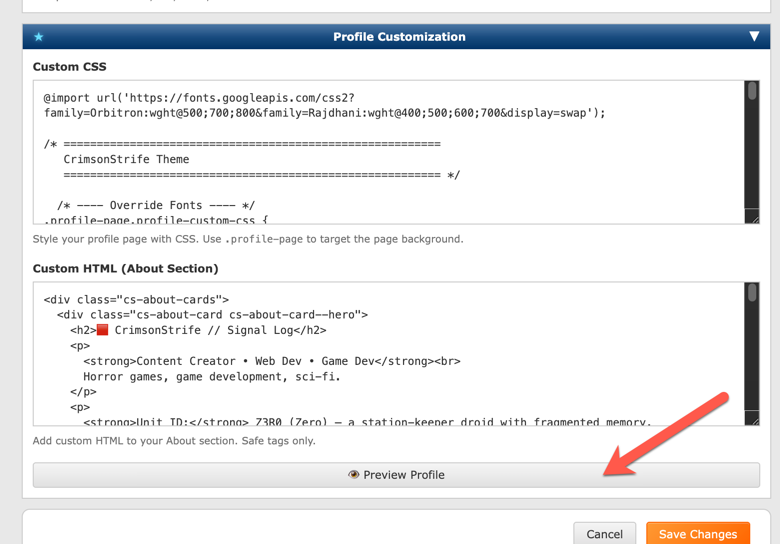Click the orange Save Changes button

pyautogui.click(x=698, y=534)
